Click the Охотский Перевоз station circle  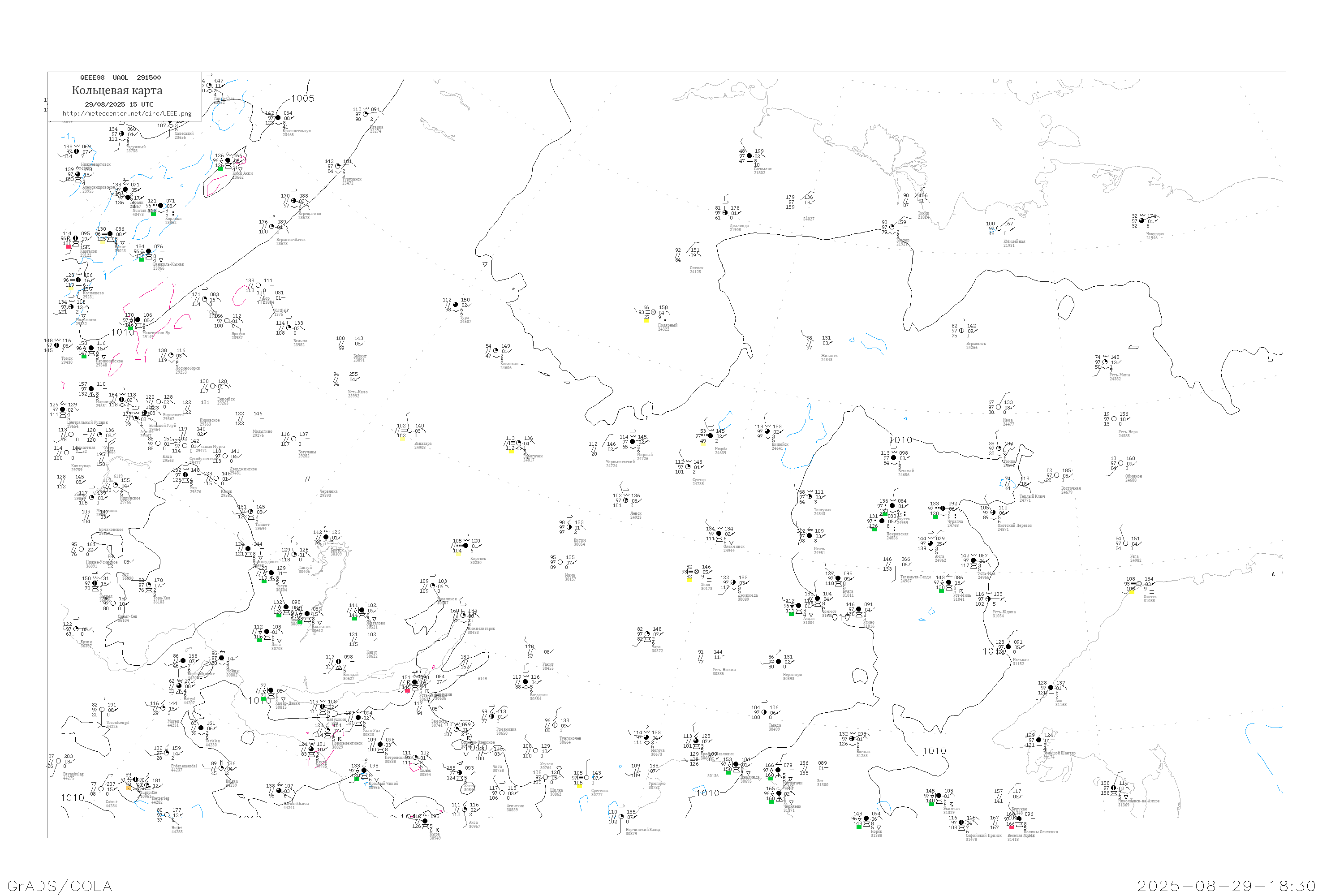tap(993, 513)
